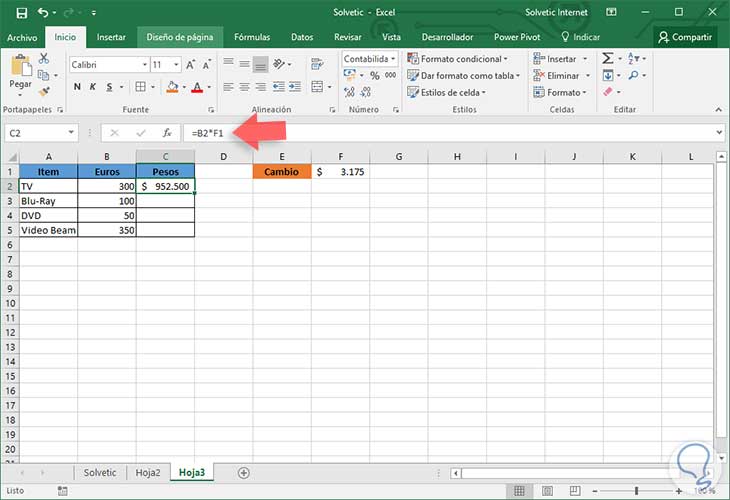Click the Insert Function fx icon
The width and height of the screenshot is (730, 500).
(167, 133)
